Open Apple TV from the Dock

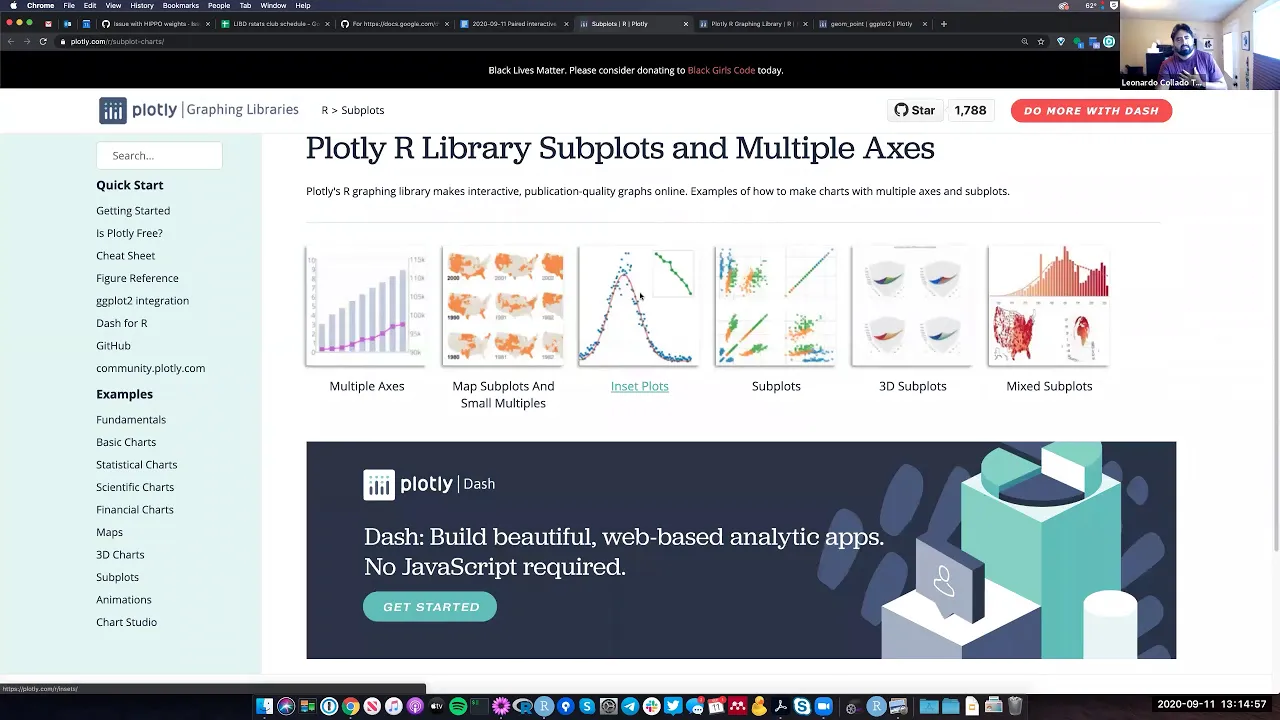[436, 706]
